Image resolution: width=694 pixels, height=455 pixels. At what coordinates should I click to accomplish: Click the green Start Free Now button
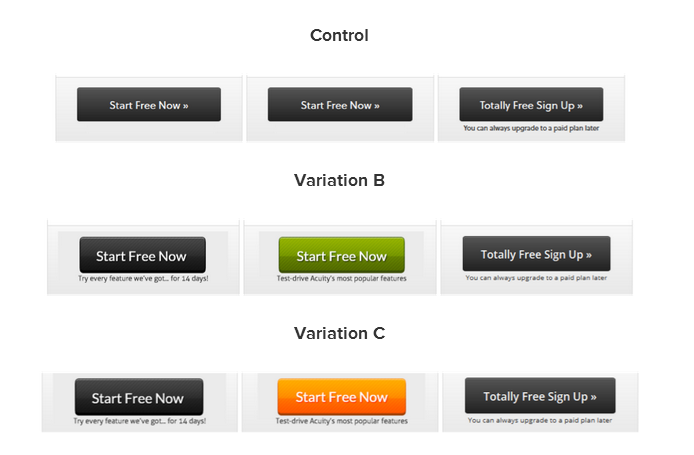tap(342, 255)
